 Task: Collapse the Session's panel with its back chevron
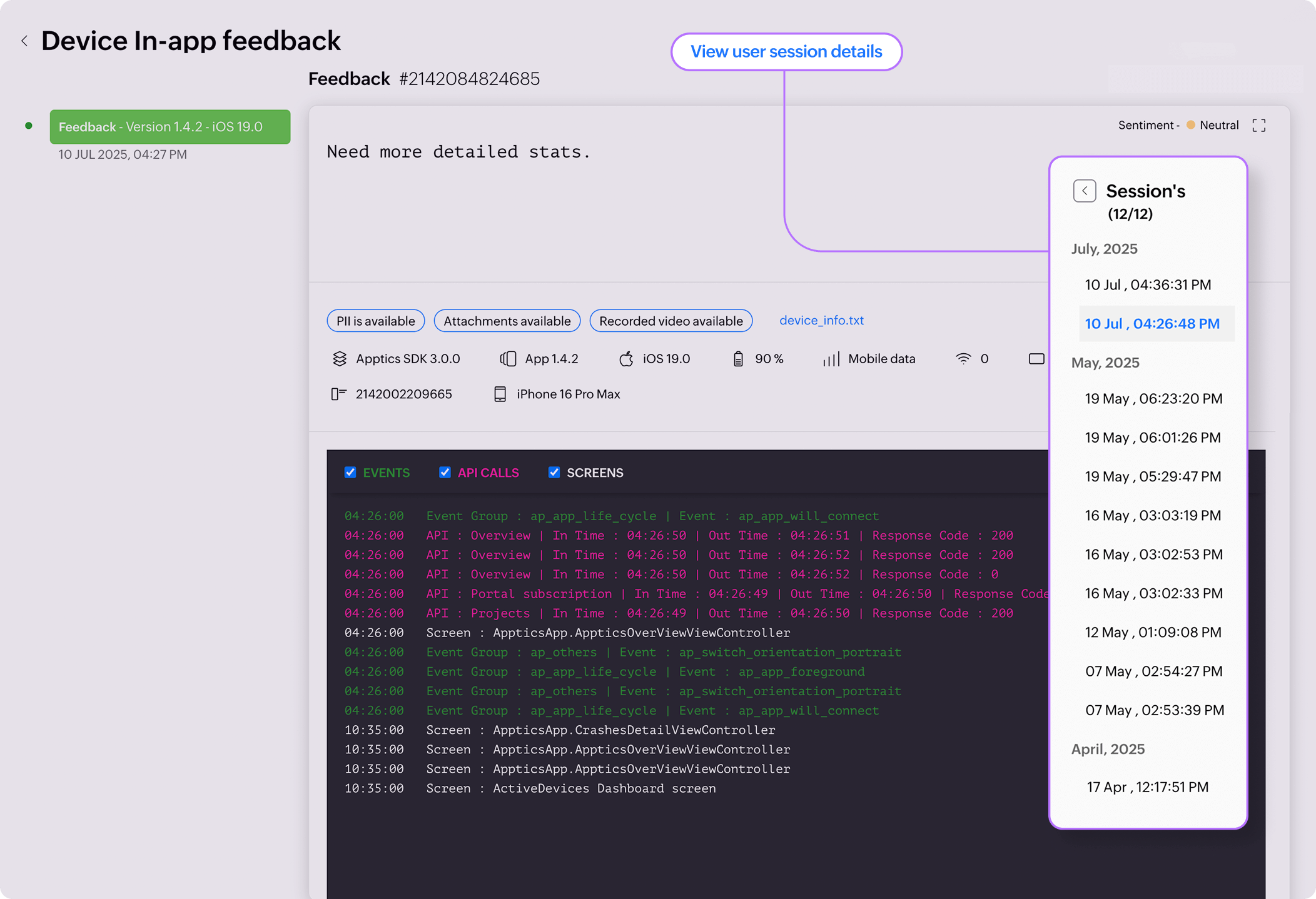1085,191
